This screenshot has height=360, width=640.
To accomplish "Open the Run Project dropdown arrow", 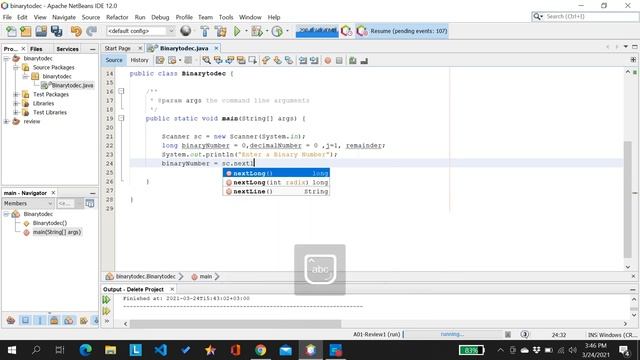I will (246, 31).
